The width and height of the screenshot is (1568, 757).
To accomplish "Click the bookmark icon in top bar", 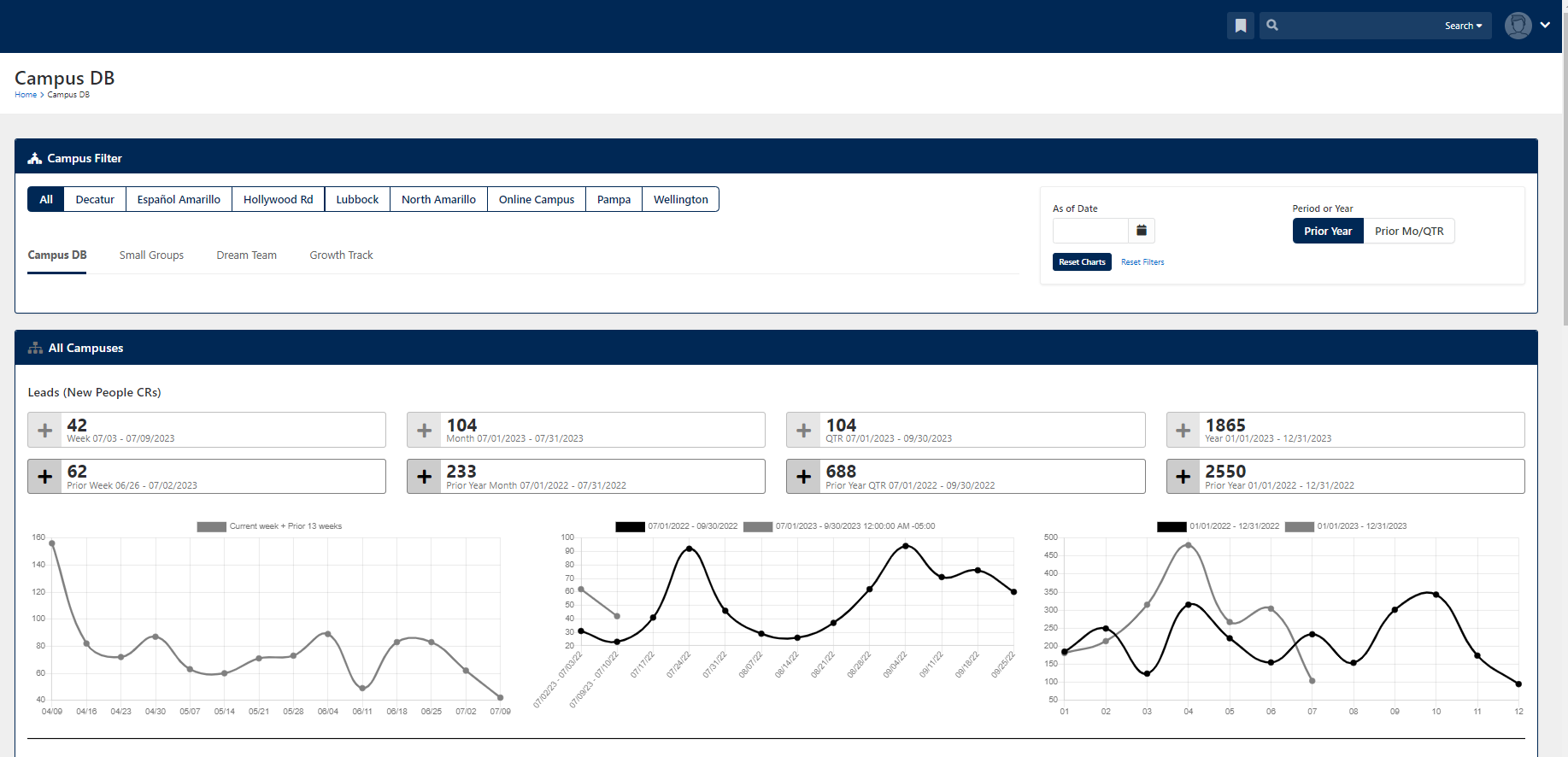I will (1241, 26).
